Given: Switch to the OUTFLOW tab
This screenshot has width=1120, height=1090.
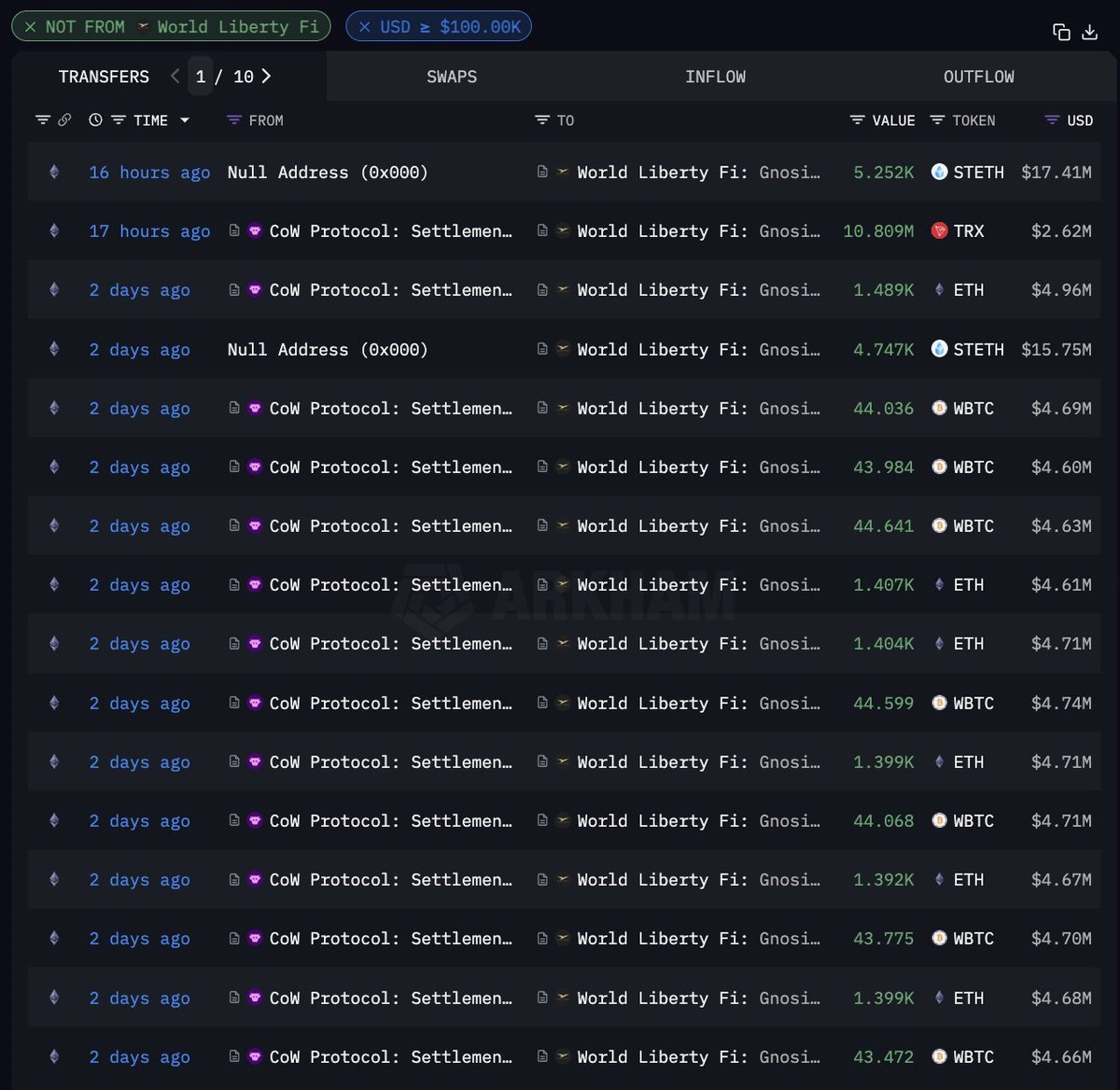Looking at the screenshot, I should click(978, 77).
